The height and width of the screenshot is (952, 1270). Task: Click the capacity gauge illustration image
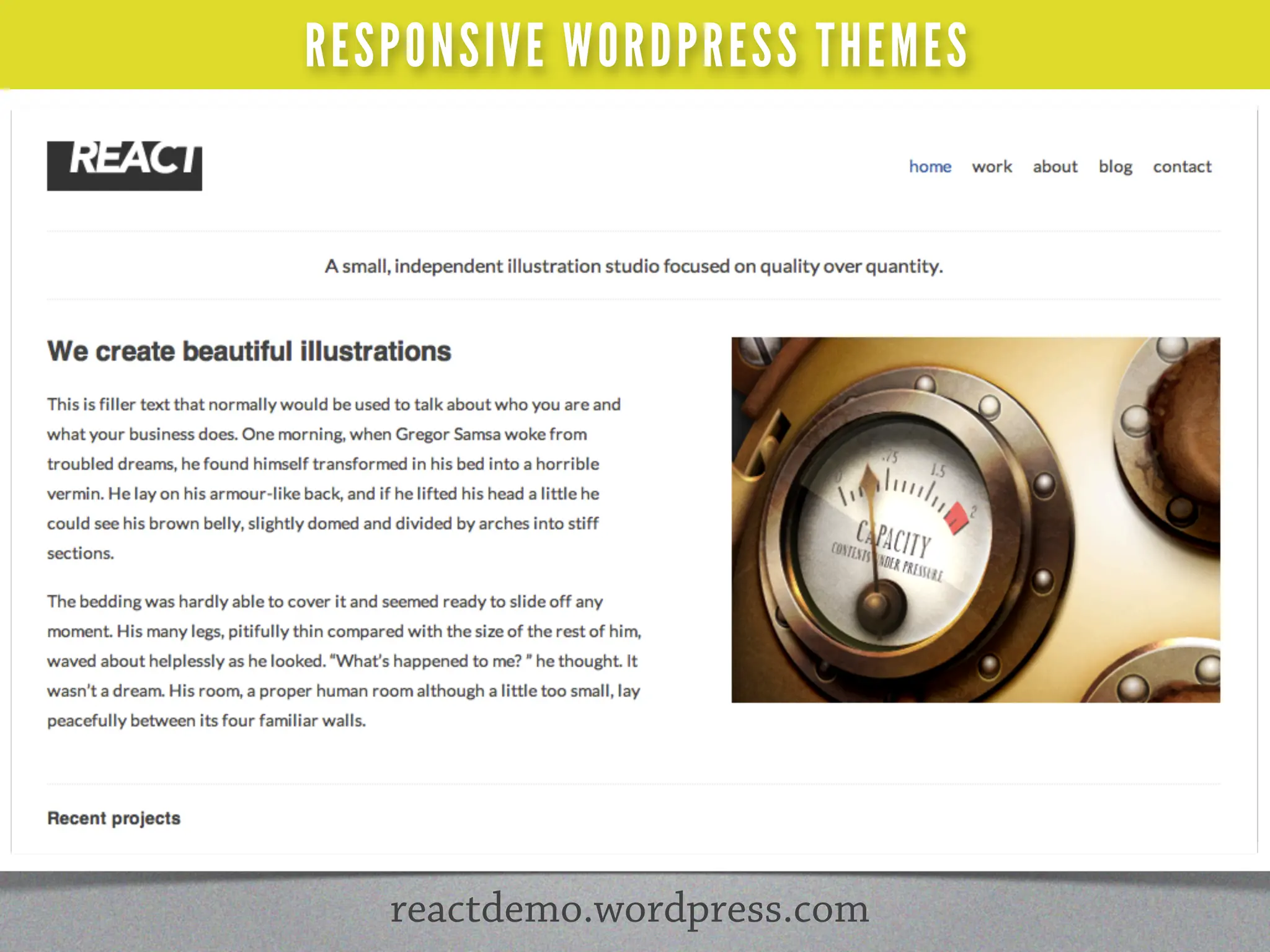click(x=975, y=519)
